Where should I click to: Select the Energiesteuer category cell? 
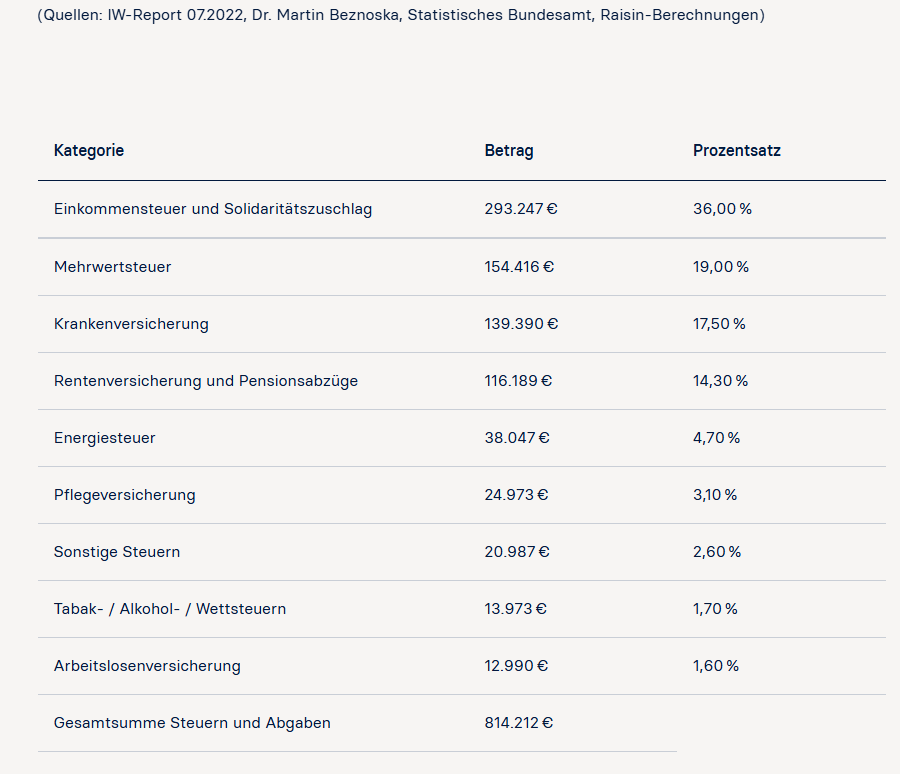tap(104, 438)
